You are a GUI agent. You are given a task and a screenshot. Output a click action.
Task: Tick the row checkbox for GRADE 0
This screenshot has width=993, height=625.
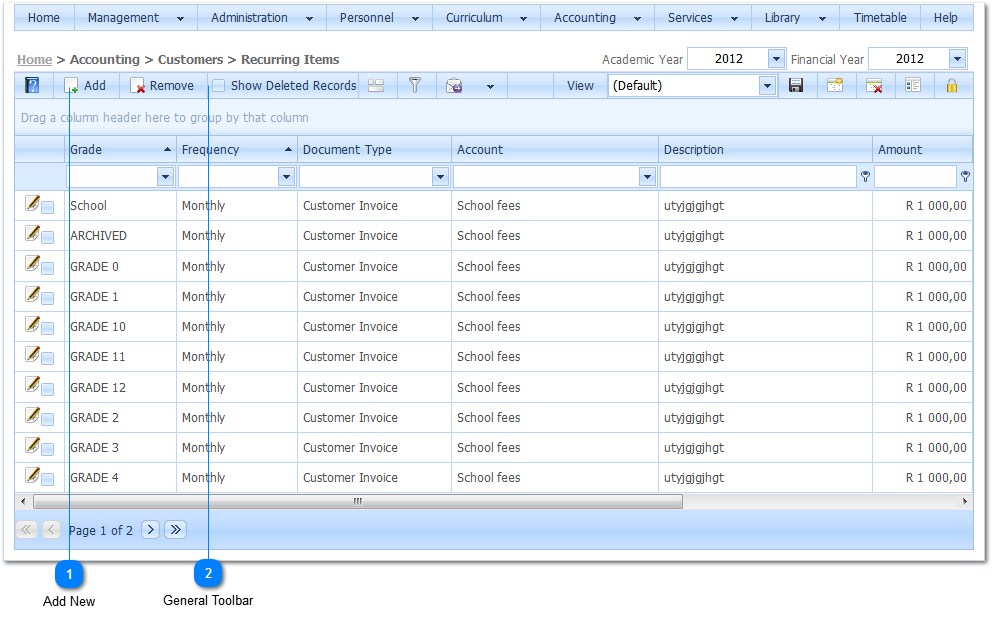[x=47, y=268]
